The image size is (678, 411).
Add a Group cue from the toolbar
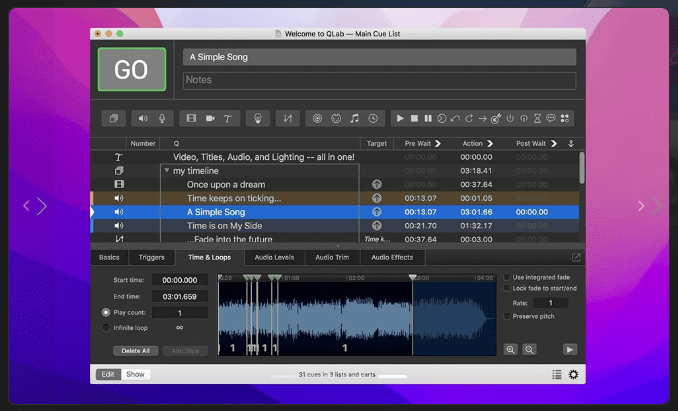point(114,118)
